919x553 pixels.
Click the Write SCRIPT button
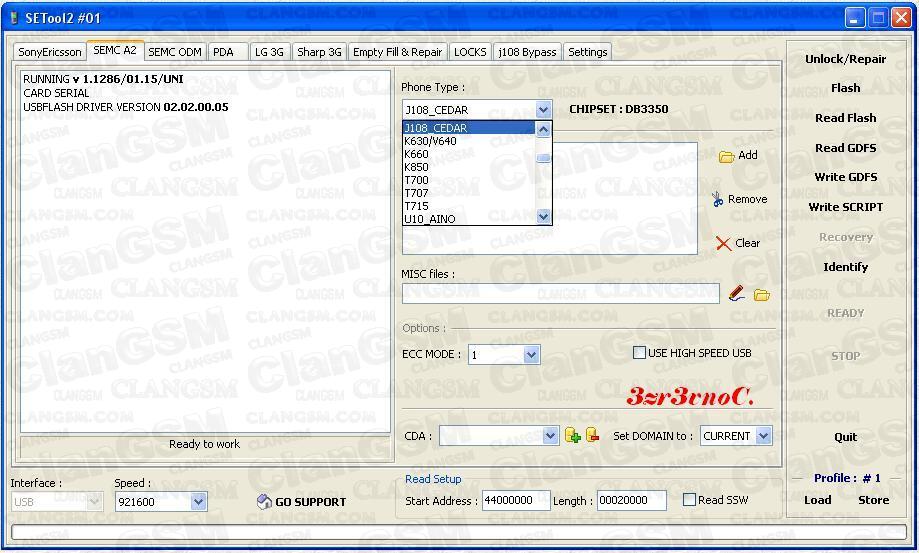[x=845, y=207]
